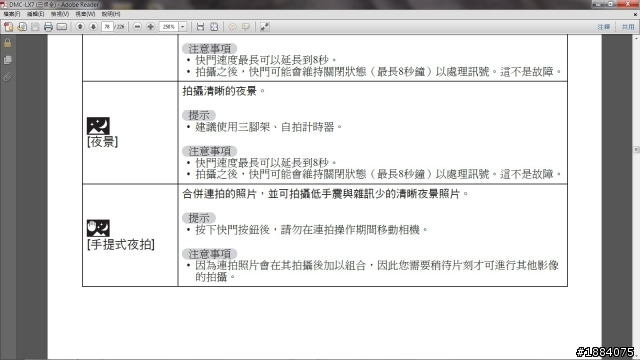
Task: Go to next page with down arrow
Action: (93, 27)
